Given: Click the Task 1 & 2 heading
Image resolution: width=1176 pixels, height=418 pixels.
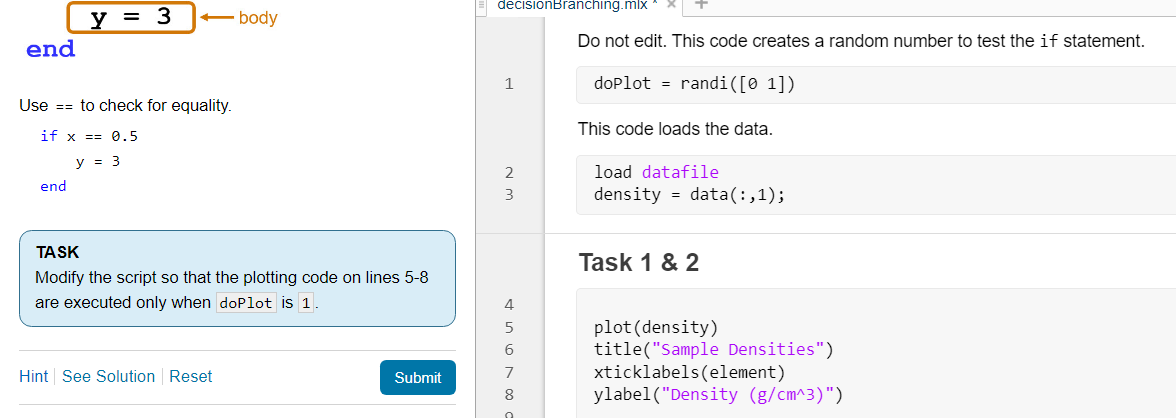Looking at the screenshot, I should pyautogui.click(x=638, y=263).
